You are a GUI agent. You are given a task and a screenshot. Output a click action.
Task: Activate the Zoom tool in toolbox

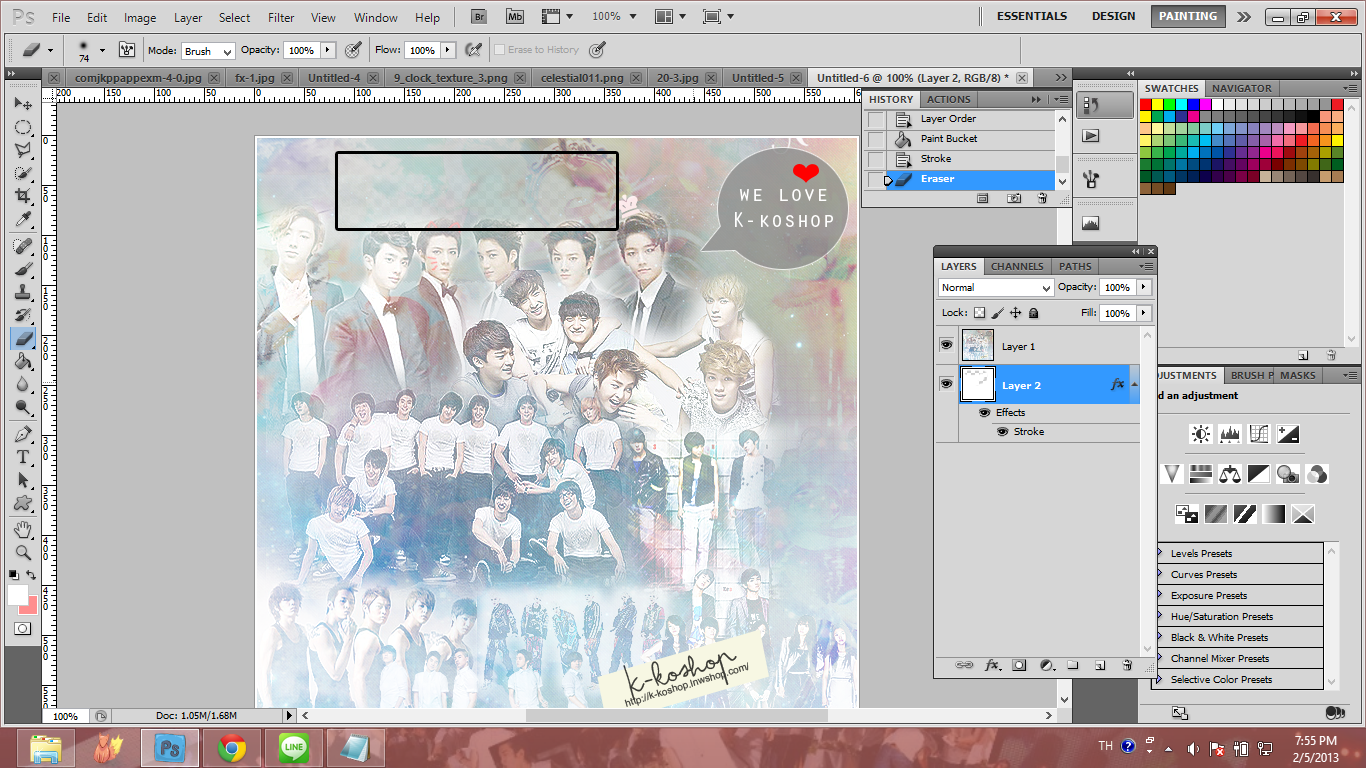click(22, 552)
